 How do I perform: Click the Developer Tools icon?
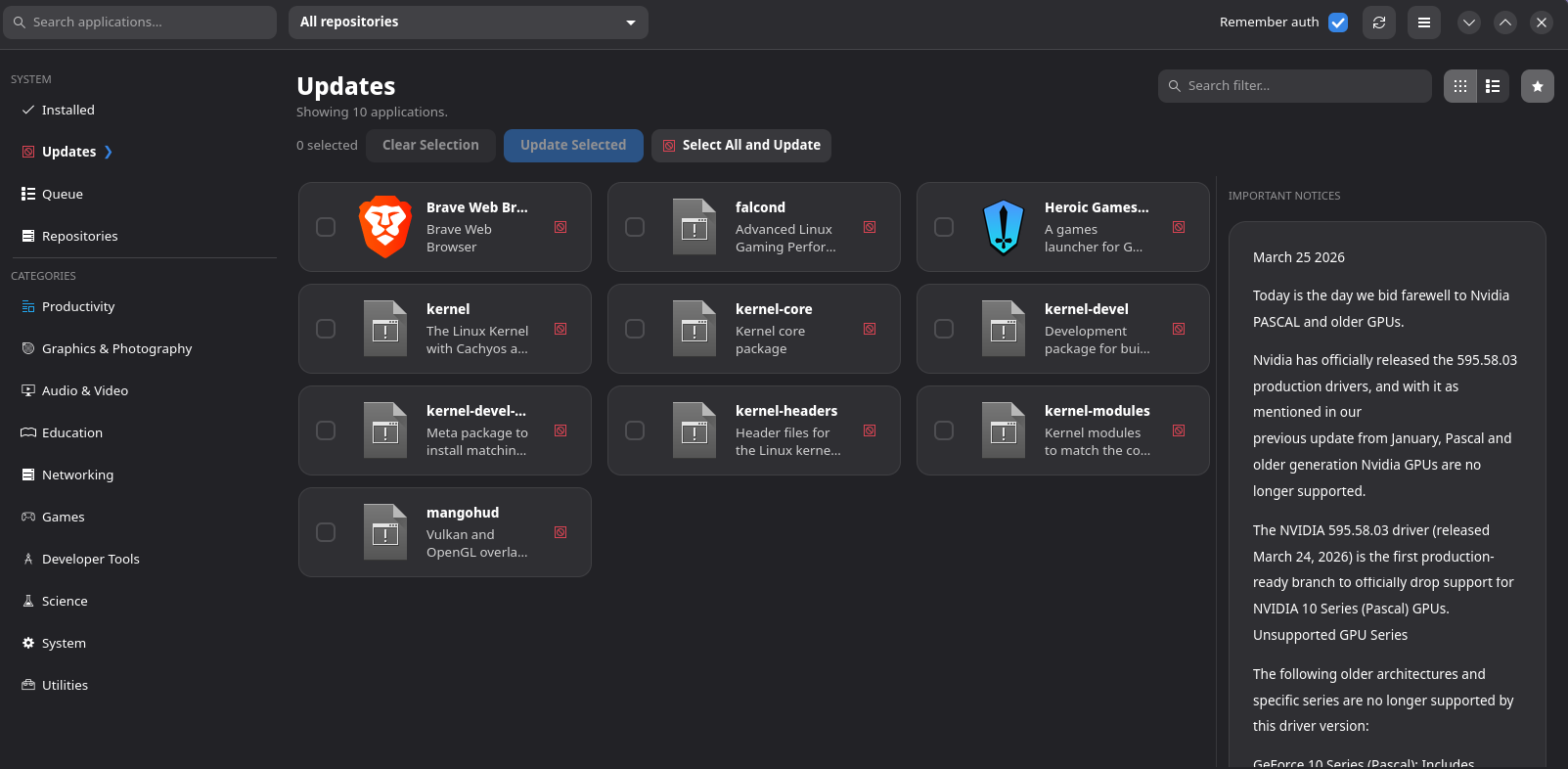coord(28,559)
